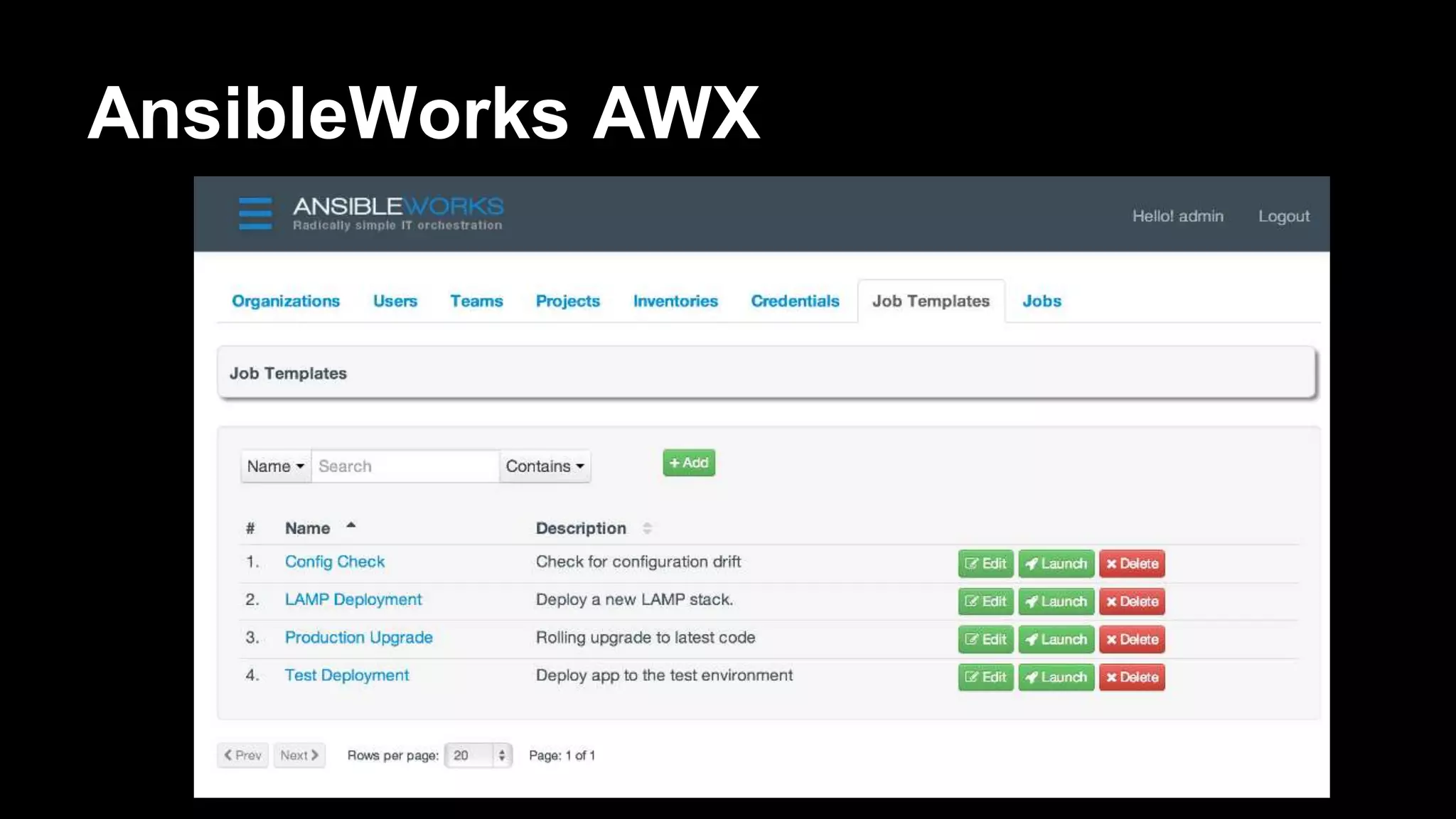Click the Name column header
Image resolution: width=1456 pixels, height=819 pixels.
[307, 528]
